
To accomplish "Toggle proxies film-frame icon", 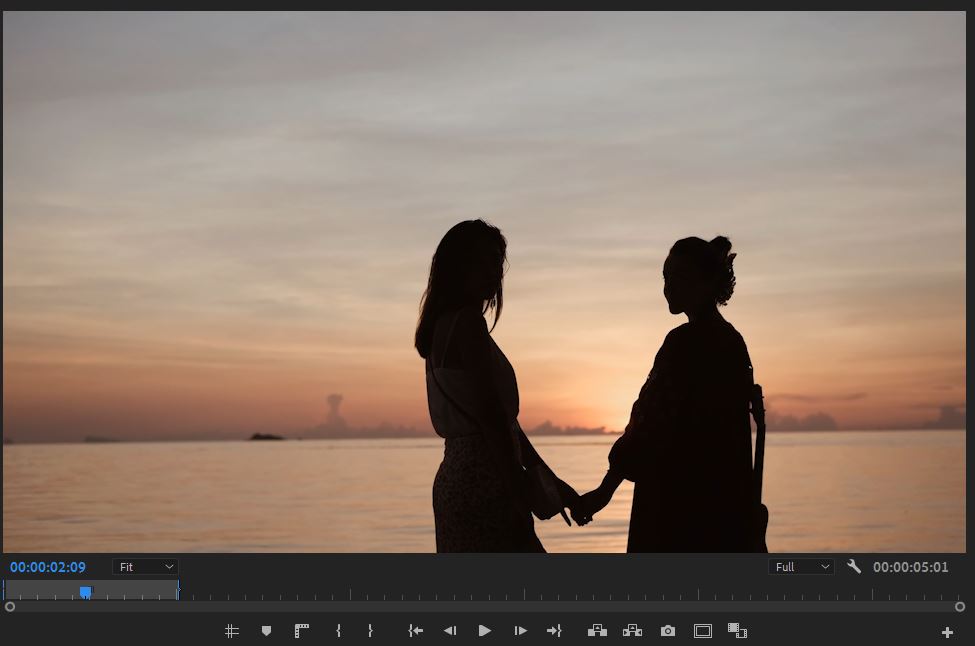I will click(737, 631).
